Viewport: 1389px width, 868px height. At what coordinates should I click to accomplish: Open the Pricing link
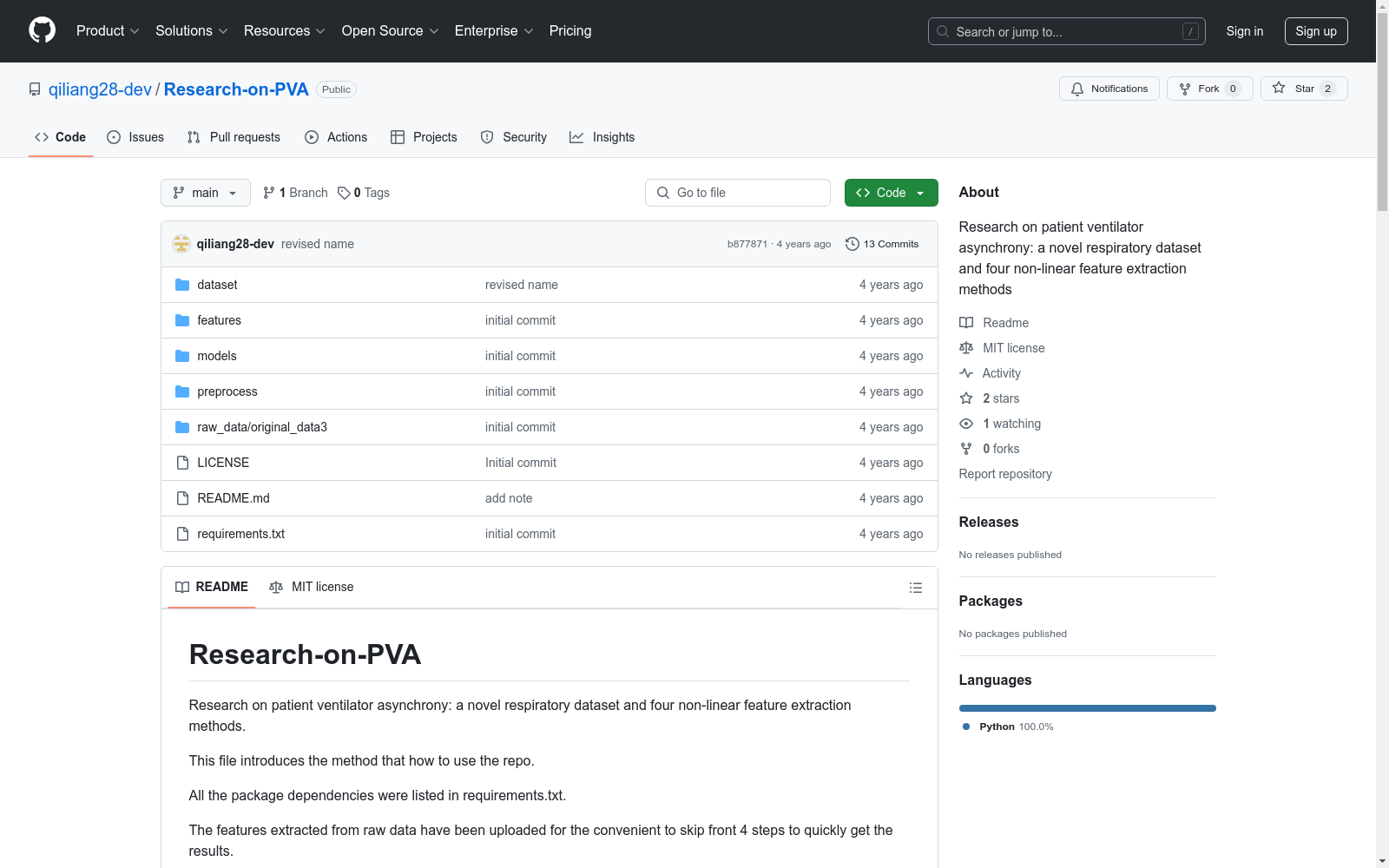pos(570,31)
